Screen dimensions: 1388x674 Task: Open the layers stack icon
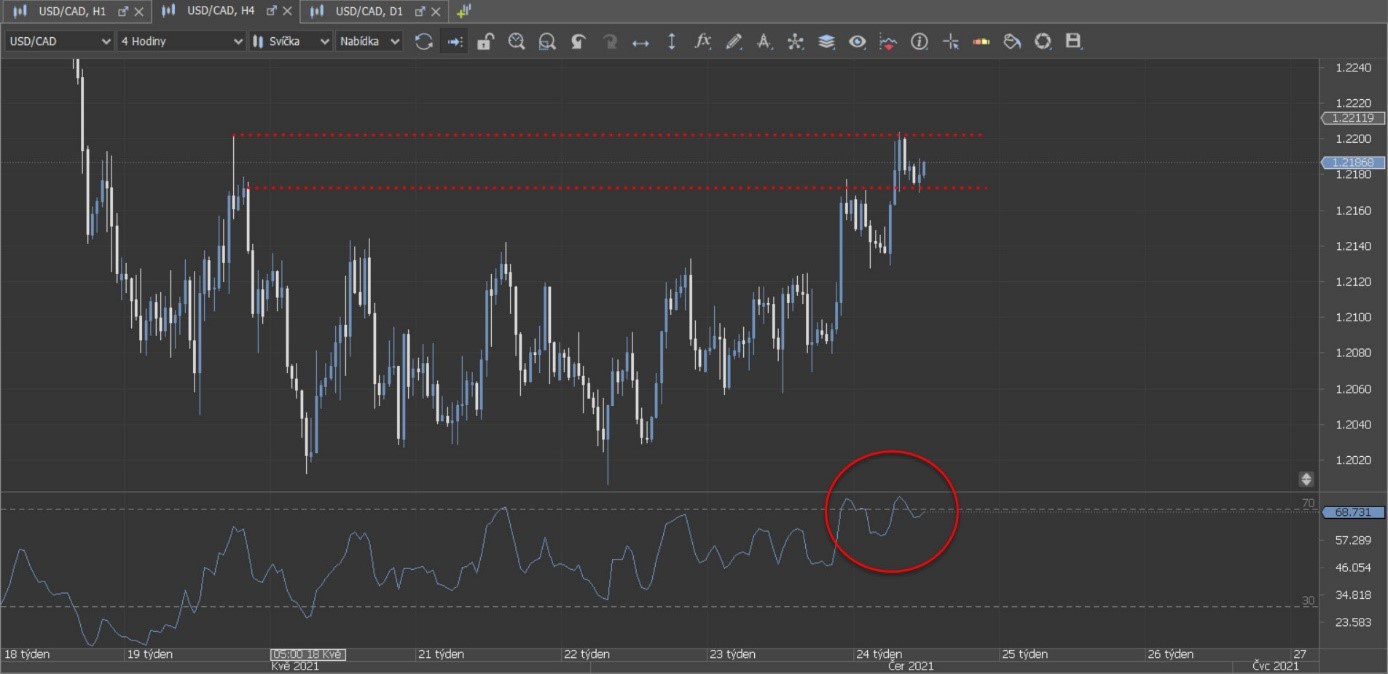click(826, 42)
